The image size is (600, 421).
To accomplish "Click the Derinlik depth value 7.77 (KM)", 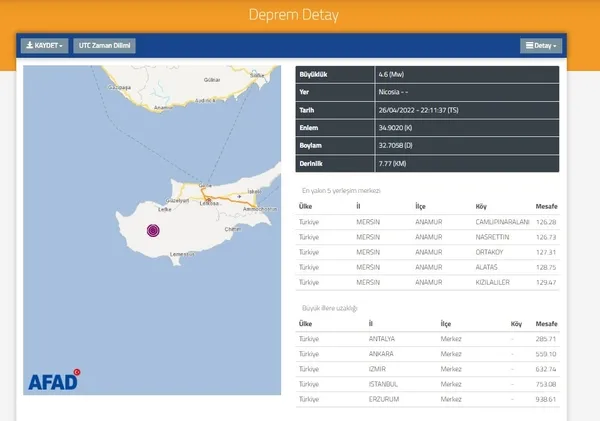I will coord(392,164).
